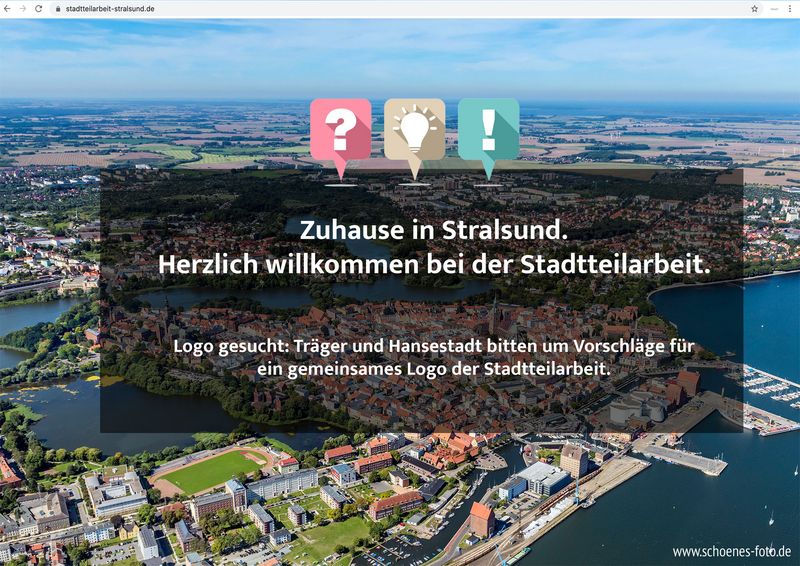Image resolution: width=800 pixels, height=566 pixels.
Task: Open the 'Logo gesucht' announcement text
Action: (x=434, y=357)
